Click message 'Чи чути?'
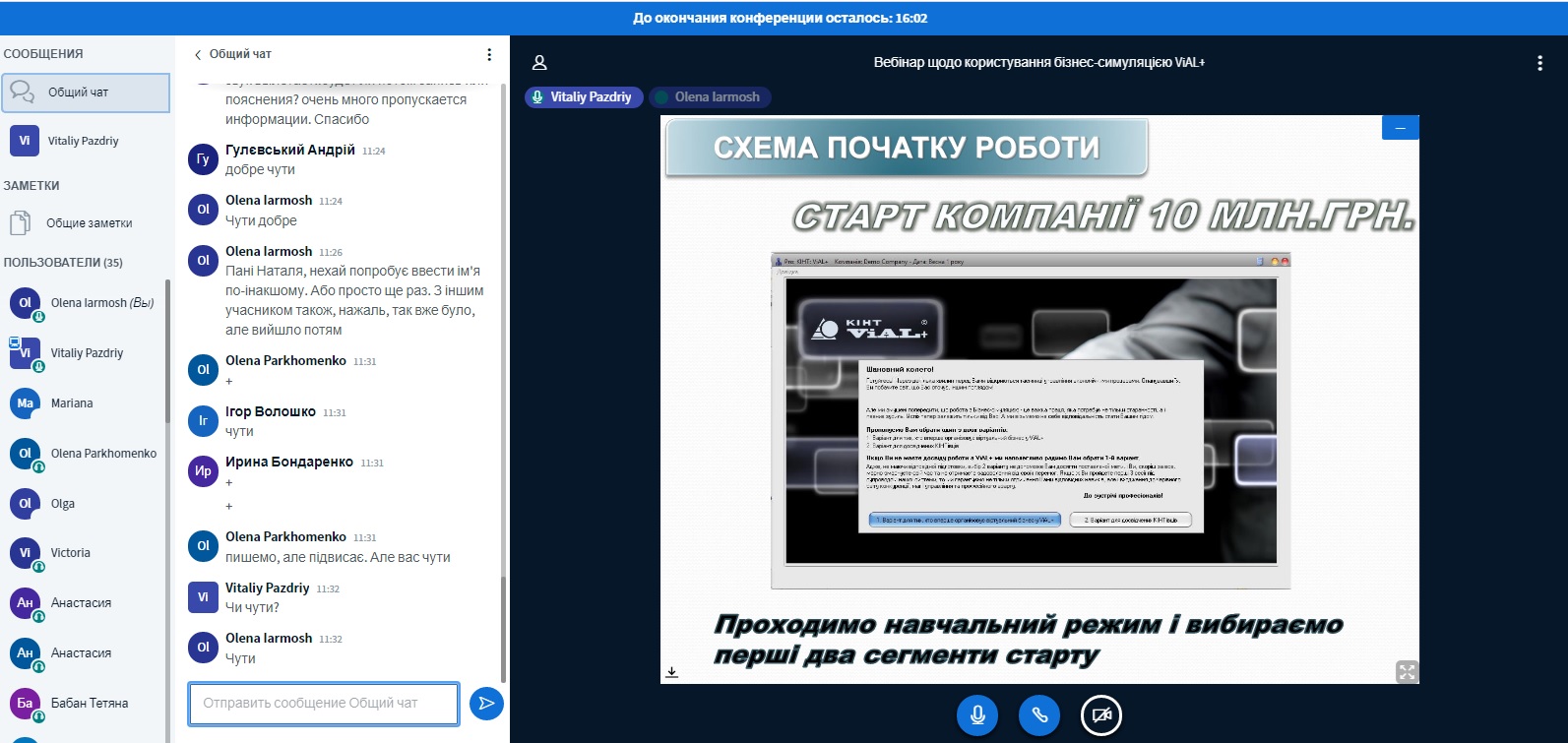 coord(252,607)
